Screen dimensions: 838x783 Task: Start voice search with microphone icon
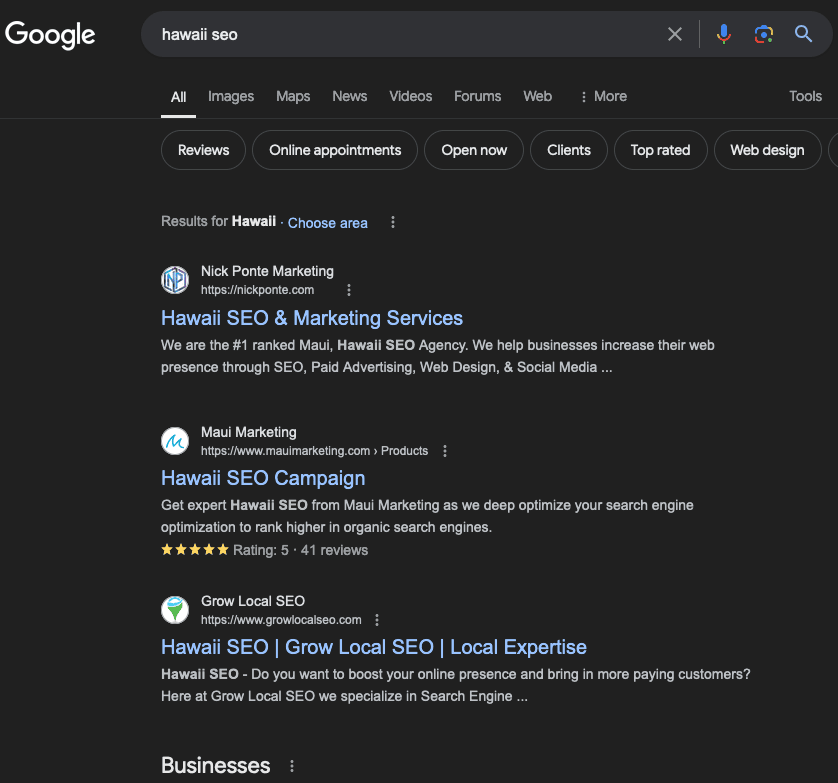(724, 34)
